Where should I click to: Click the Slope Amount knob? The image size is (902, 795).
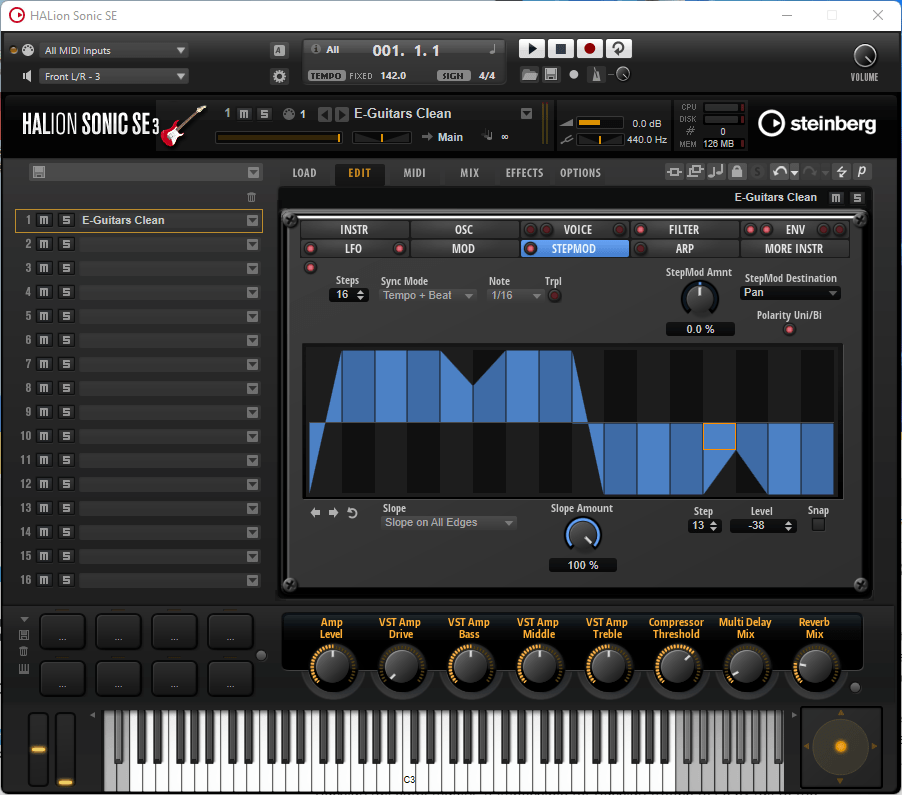pyautogui.click(x=583, y=535)
